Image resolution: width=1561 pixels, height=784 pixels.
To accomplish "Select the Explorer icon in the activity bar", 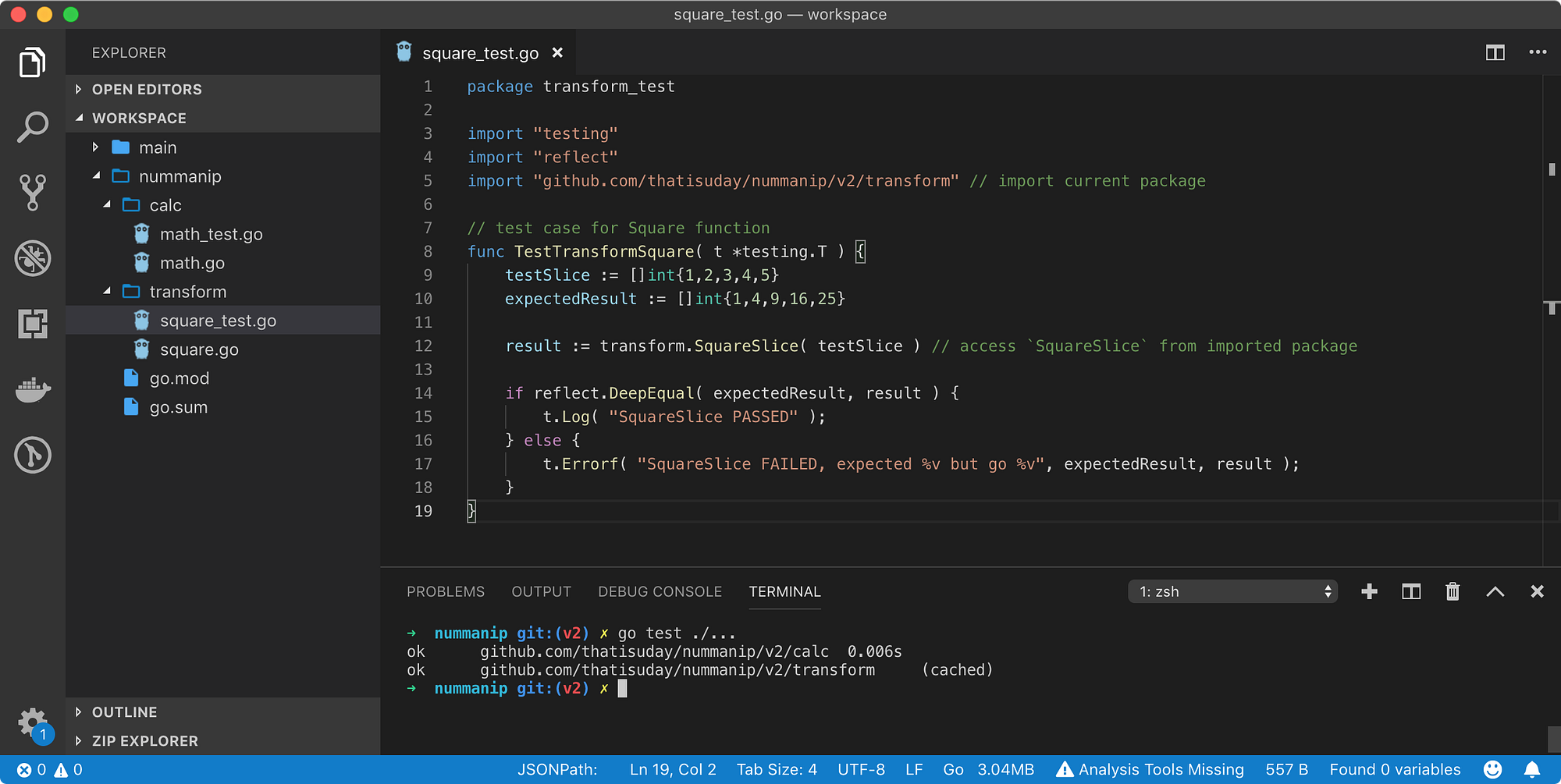I will 32,62.
